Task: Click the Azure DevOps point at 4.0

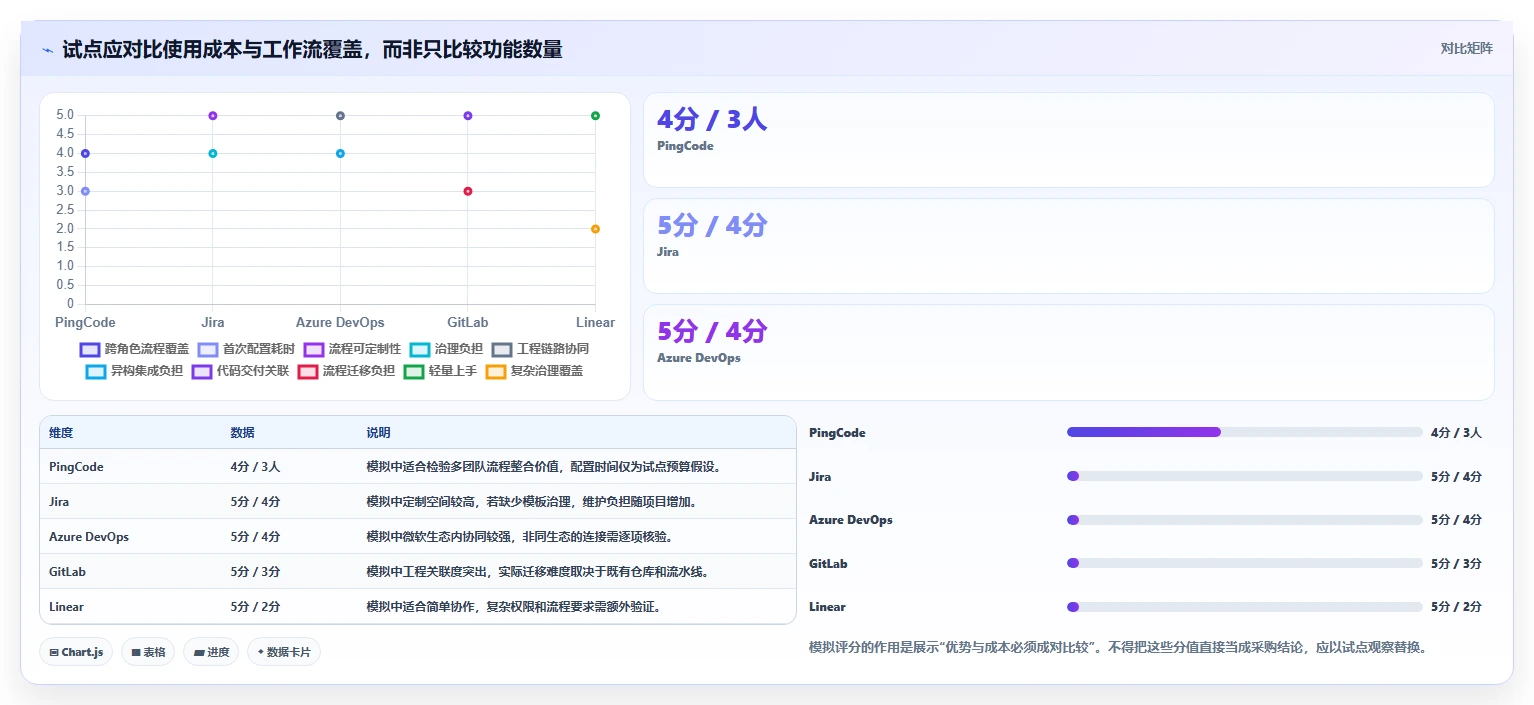Action: pos(340,153)
